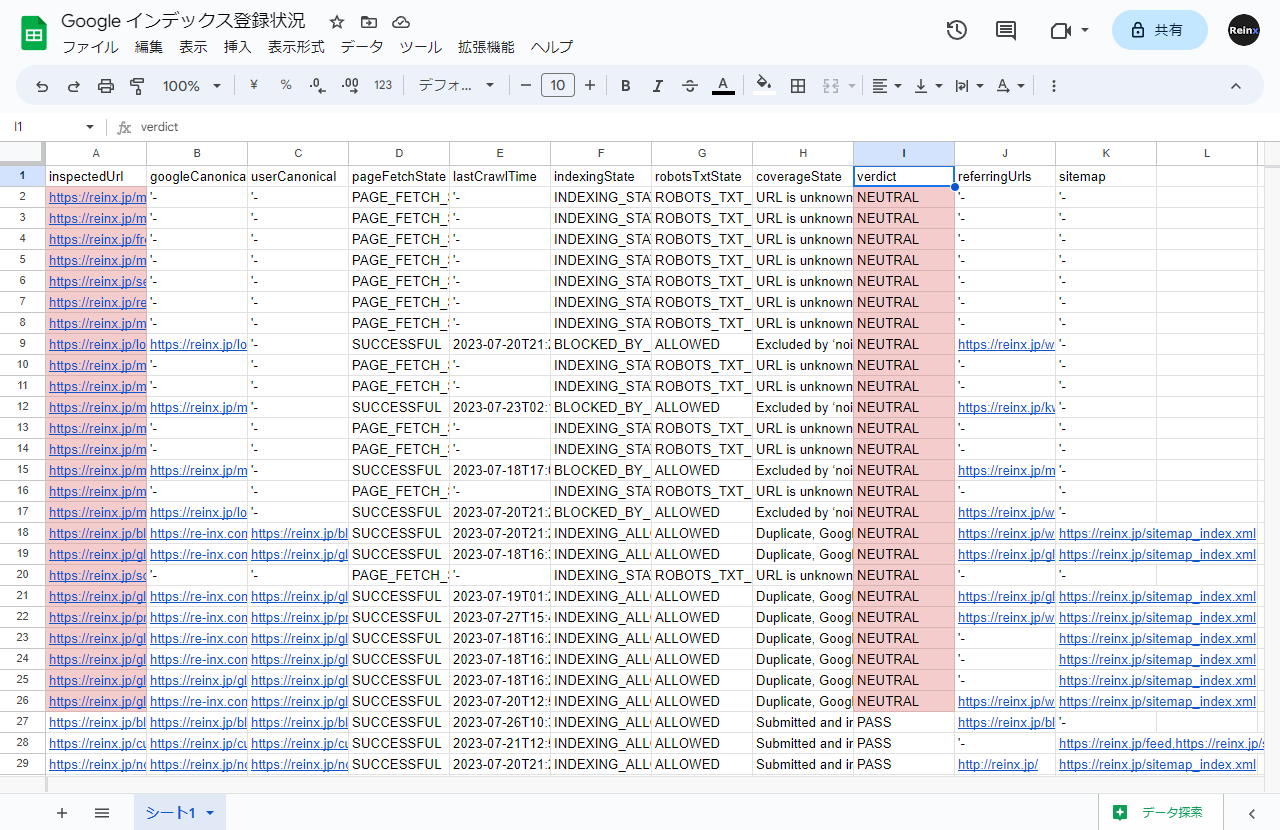The image size is (1280, 830).
Task: Open the ファイル menu
Action: [x=90, y=47]
